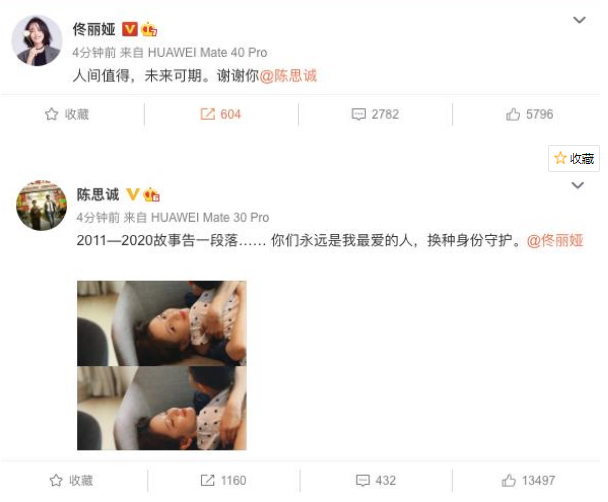Click the crown membership icon beside 陈思诚
608x502 pixels.
coord(152,194)
